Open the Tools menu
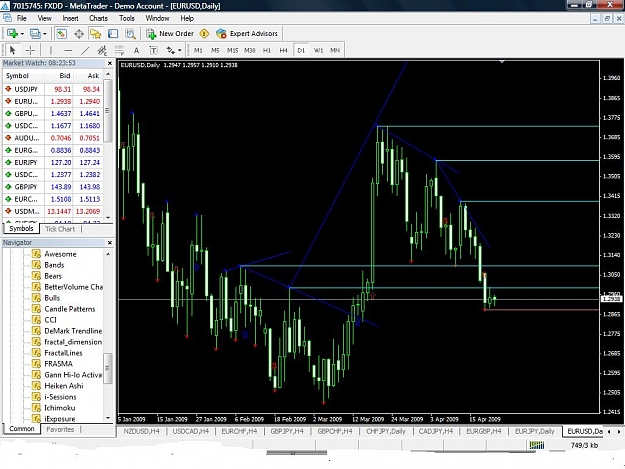This screenshot has height=469, width=625. pyautogui.click(x=127, y=18)
